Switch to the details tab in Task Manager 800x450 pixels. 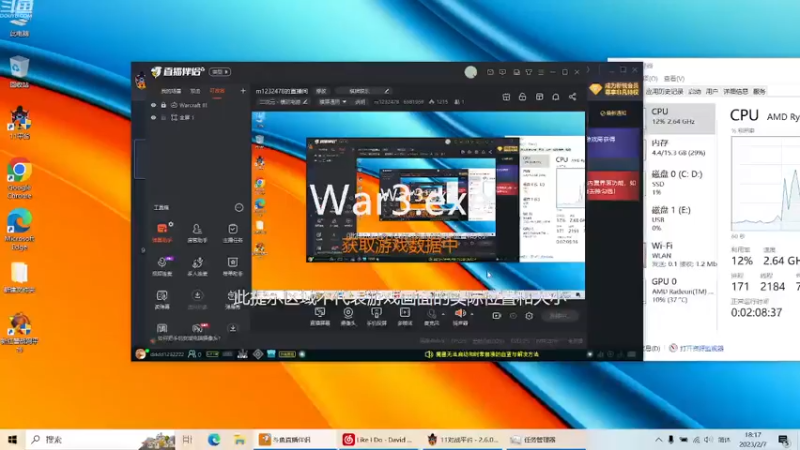coord(735,91)
